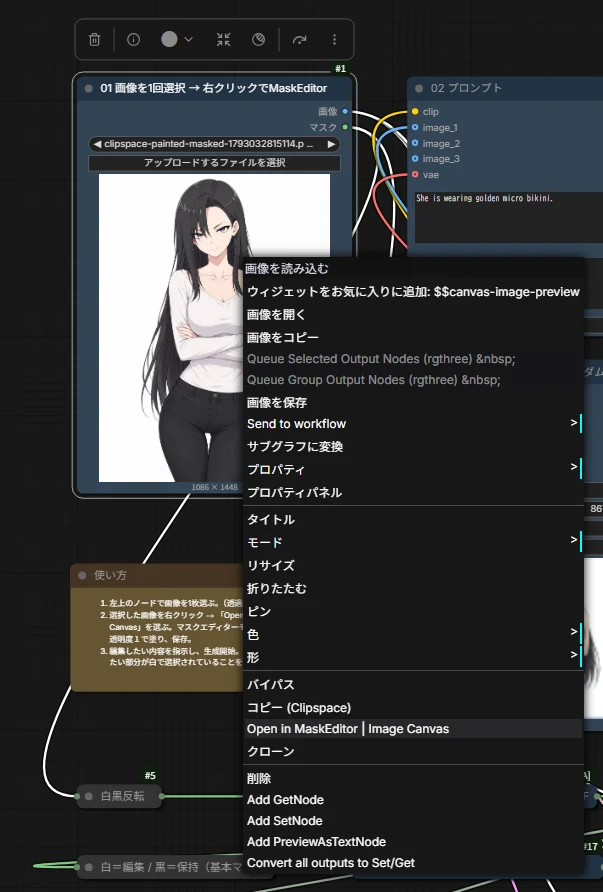Expand モード submenu
Viewport: 603px width, 892px height.
point(414,542)
